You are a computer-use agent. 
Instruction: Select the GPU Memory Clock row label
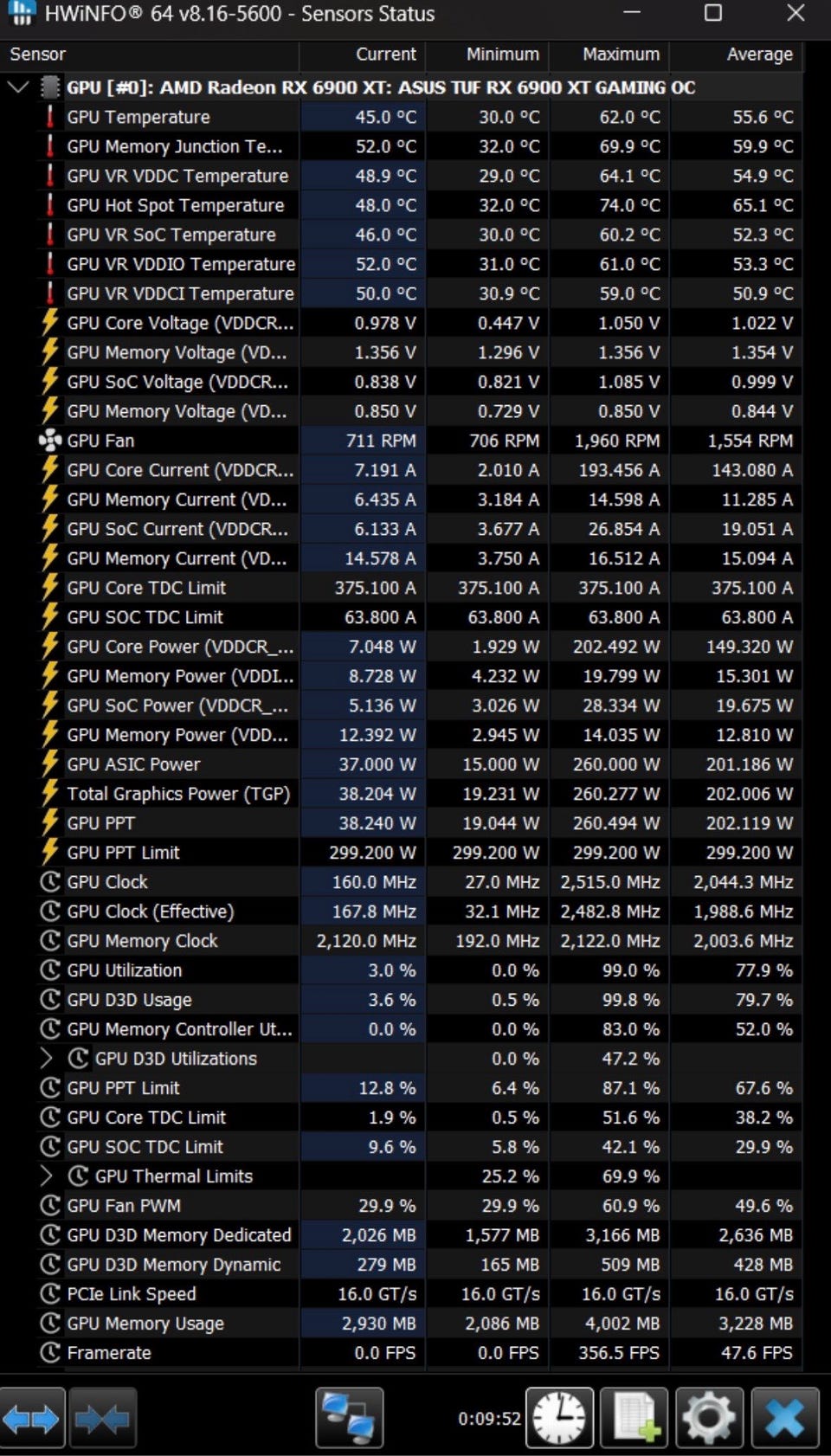pyautogui.click(x=142, y=941)
